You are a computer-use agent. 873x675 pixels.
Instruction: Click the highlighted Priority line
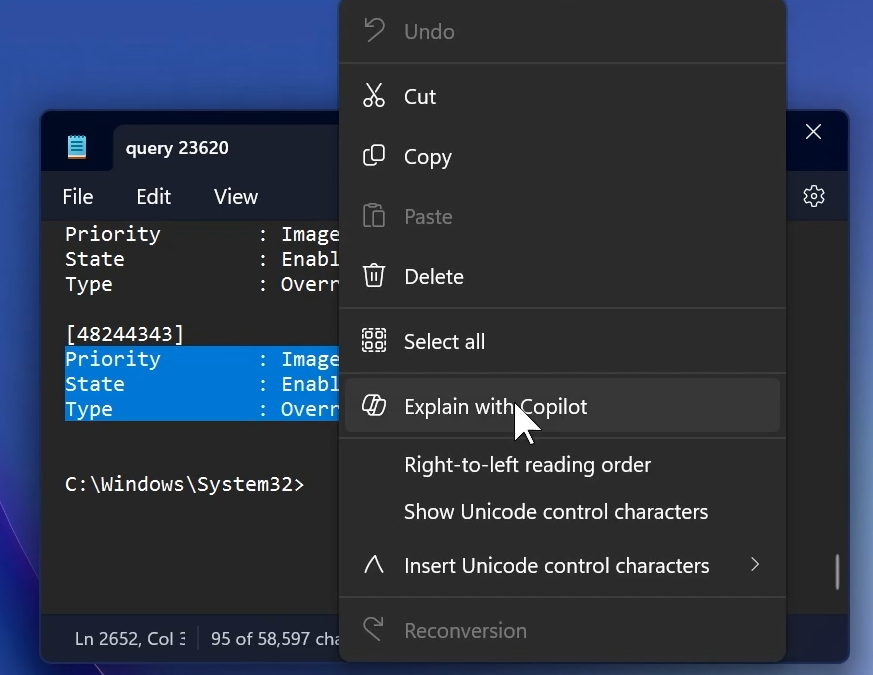202,359
